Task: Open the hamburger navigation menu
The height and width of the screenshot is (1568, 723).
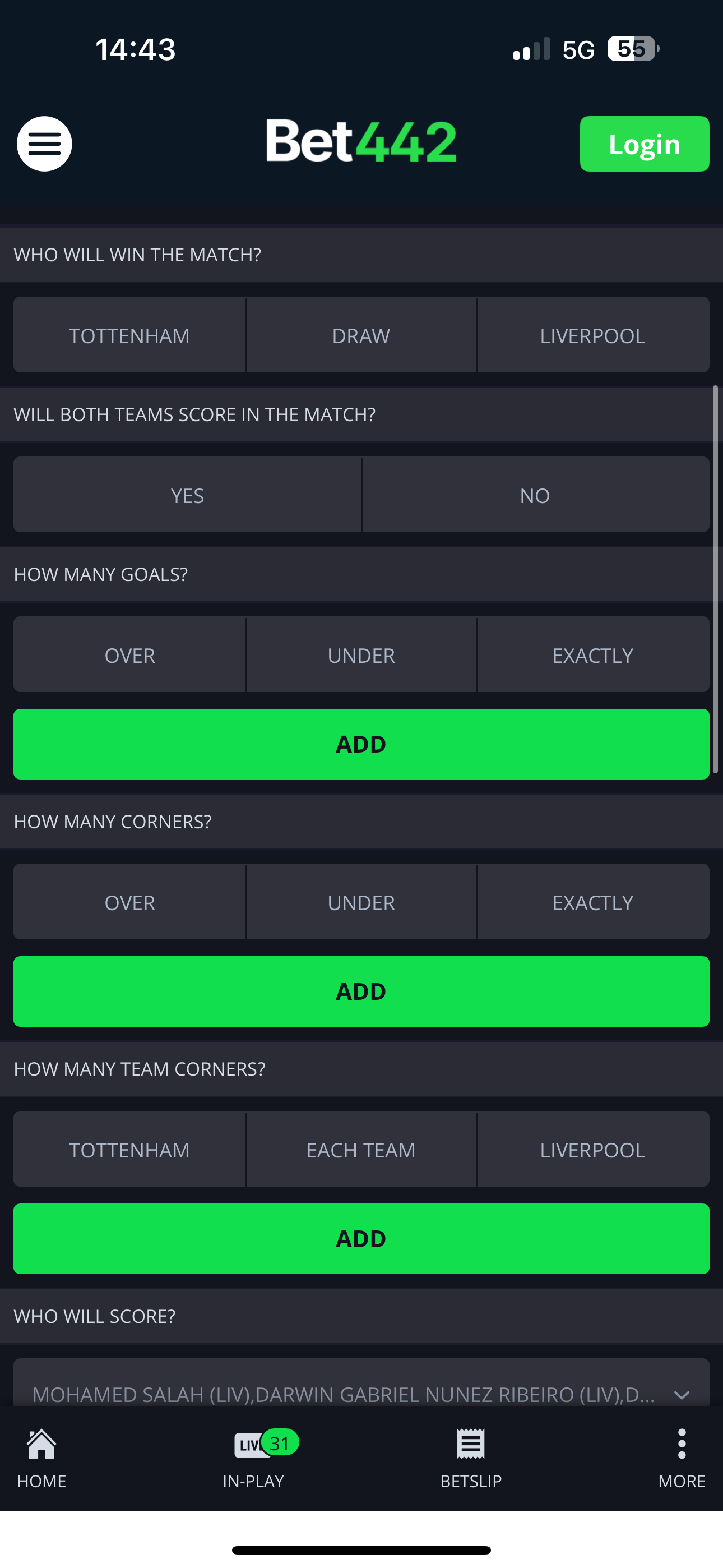Action: [44, 143]
